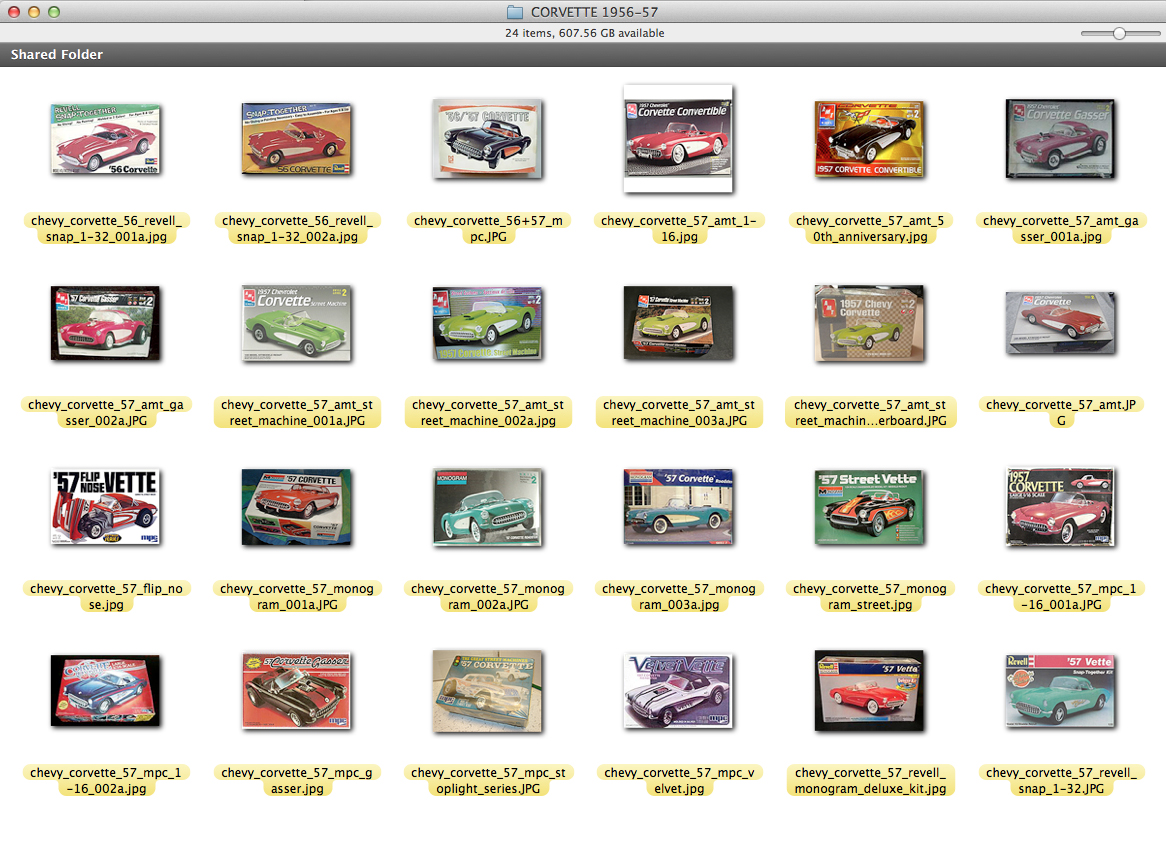The height and width of the screenshot is (858, 1166).
Task: Click filename label "chevy_corvette_57_monogram_002a.JPG"
Action: click(x=488, y=596)
